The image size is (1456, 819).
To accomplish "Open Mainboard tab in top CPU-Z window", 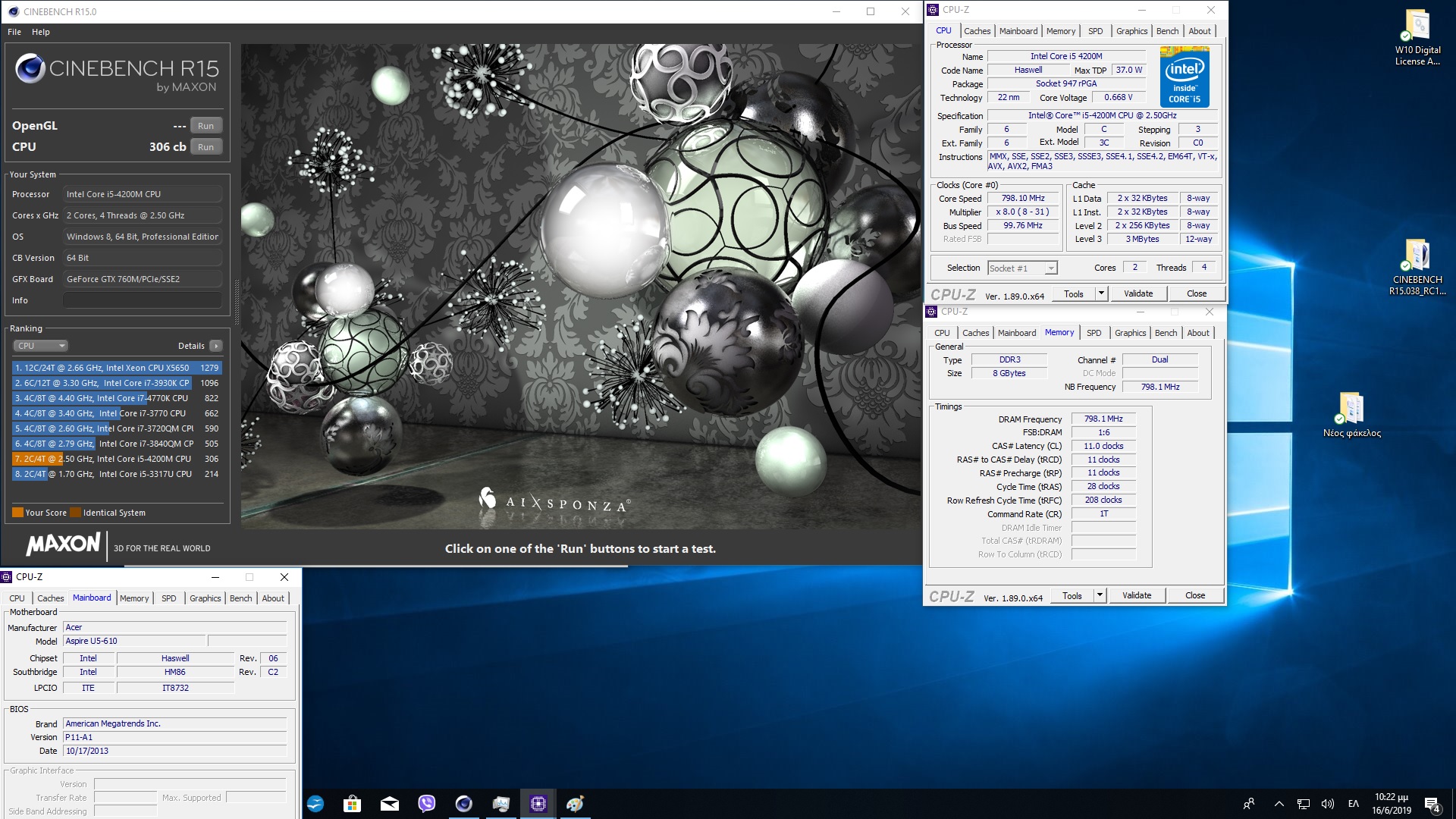I will click(x=1018, y=31).
